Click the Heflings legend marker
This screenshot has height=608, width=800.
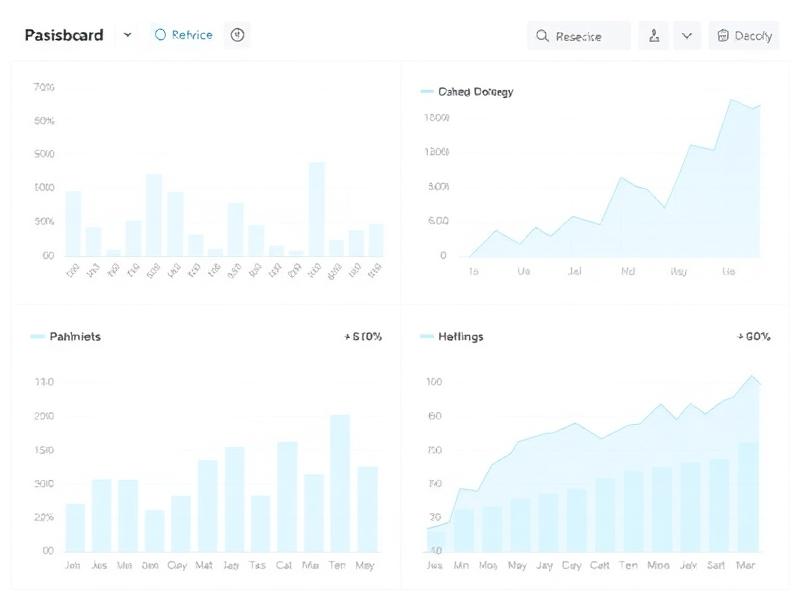[425, 337]
